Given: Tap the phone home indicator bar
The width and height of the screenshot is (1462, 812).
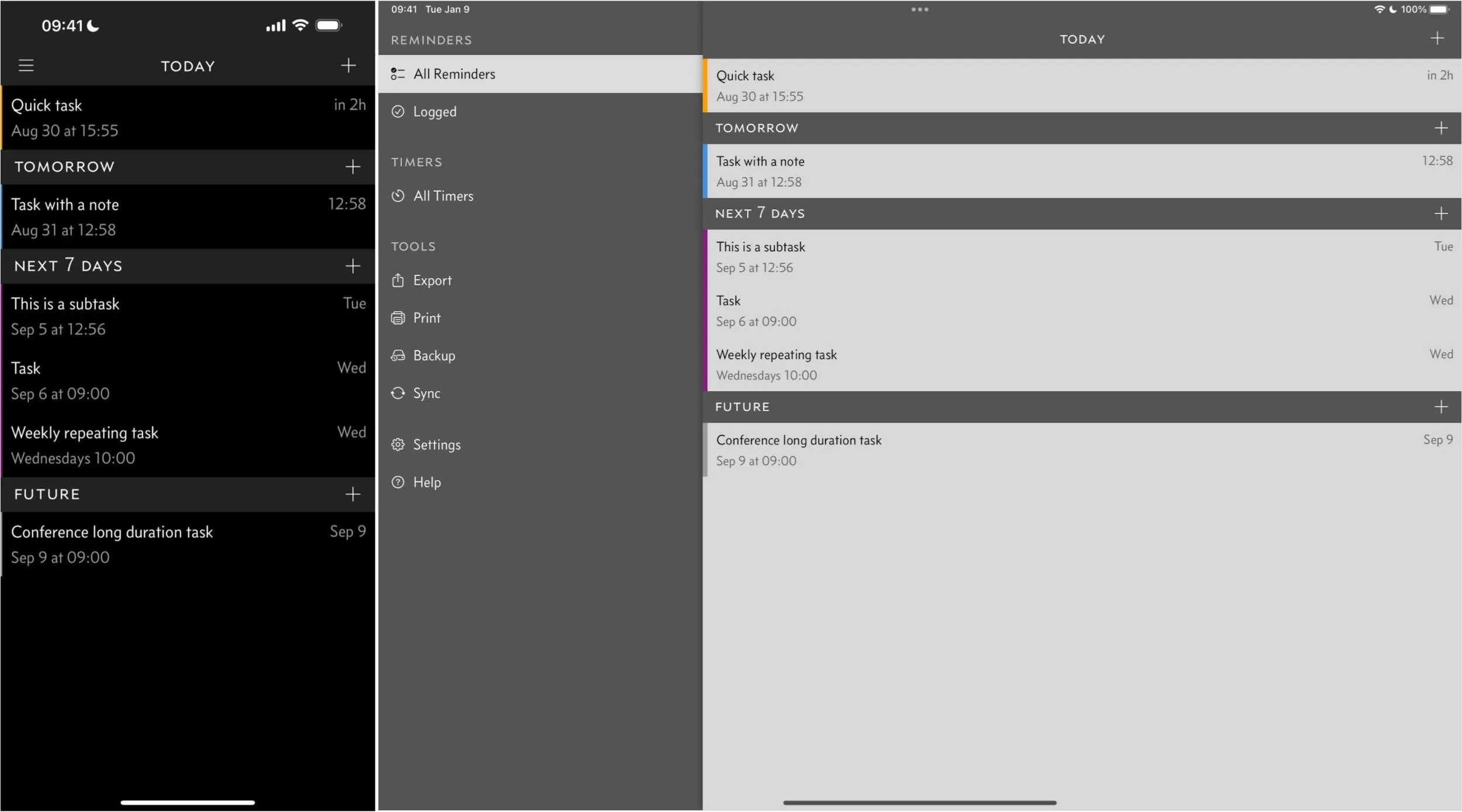Looking at the screenshot, I should click(x=188, y=803).
